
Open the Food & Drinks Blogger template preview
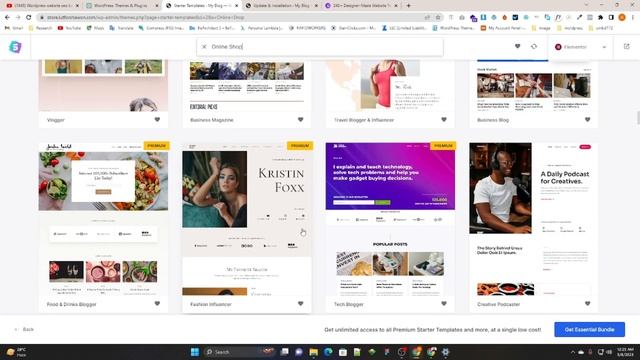[103, 219]
